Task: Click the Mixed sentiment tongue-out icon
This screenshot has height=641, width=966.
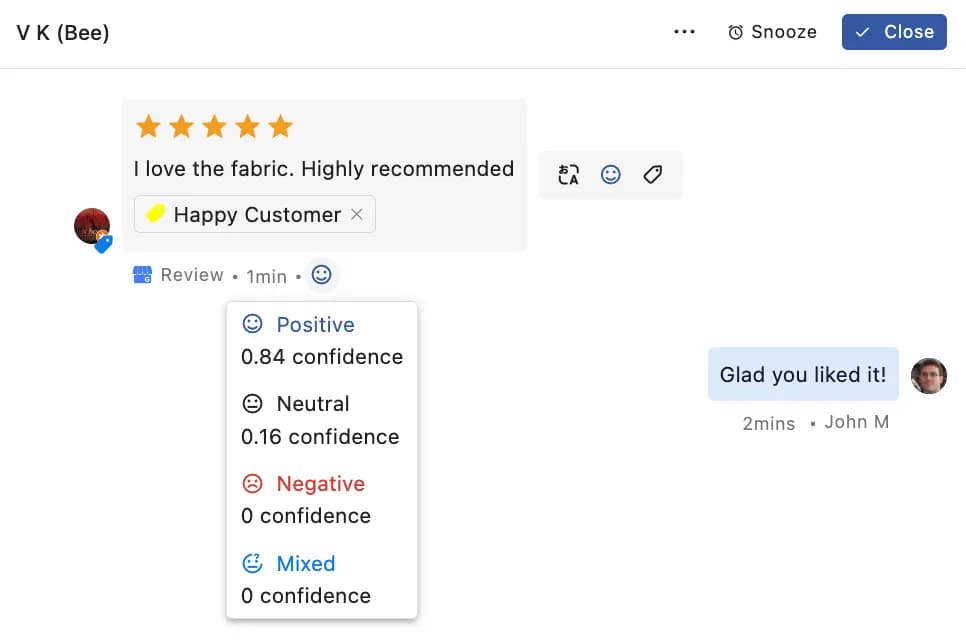Action: click(254, 563)
